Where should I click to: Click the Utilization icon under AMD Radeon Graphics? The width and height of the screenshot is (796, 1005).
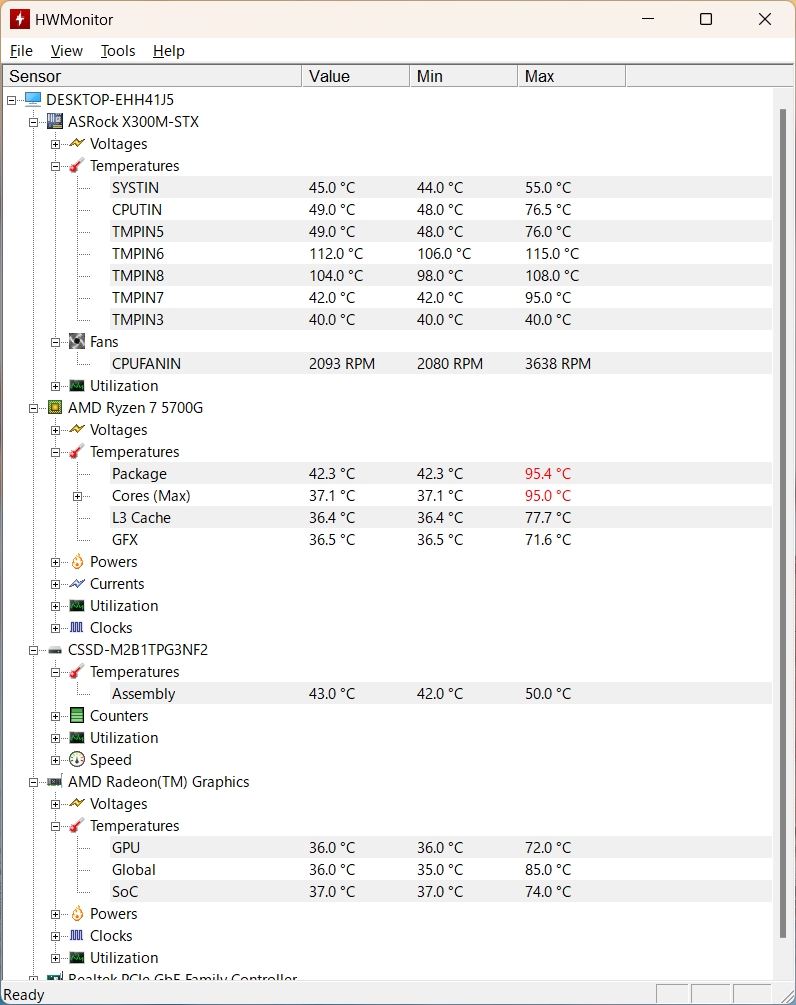point(77,957)
